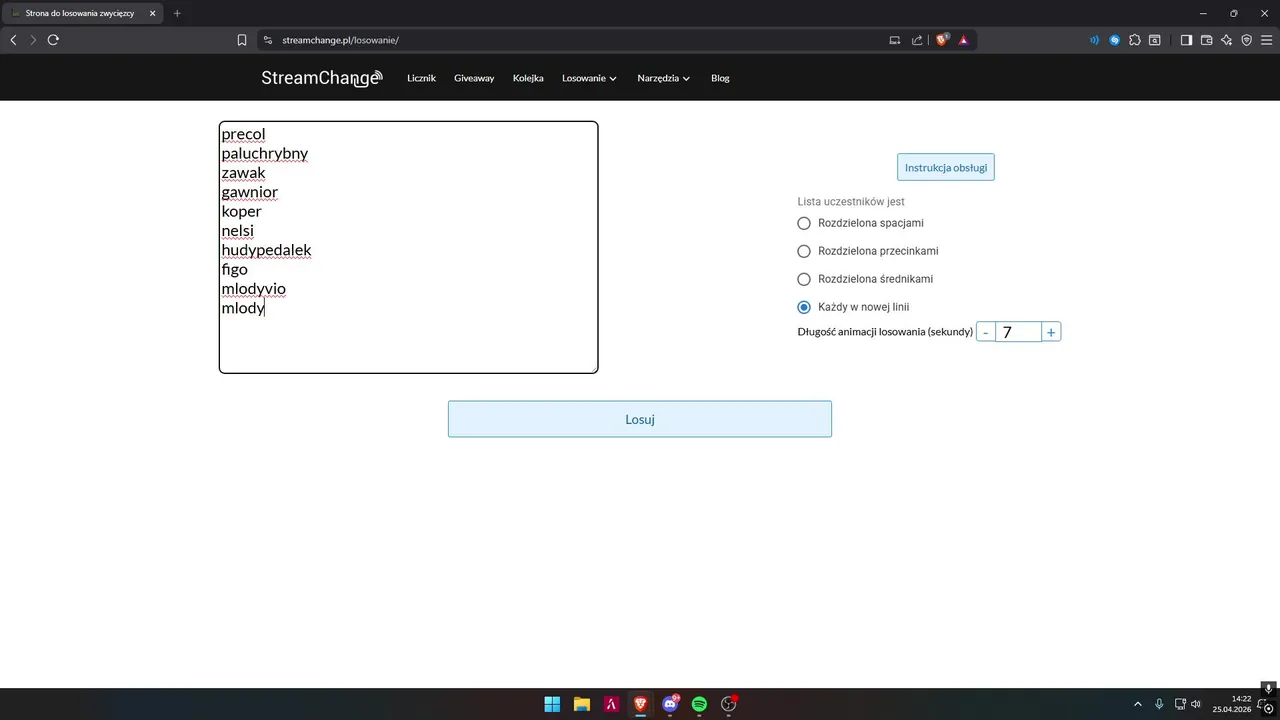
Task: Open site settings icon beside the URL
Action: coord(267,40)
